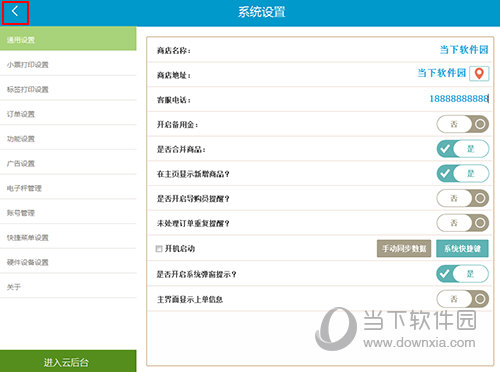Click the 手动同步数据 button
500x372 pixels.
(404, 248)
